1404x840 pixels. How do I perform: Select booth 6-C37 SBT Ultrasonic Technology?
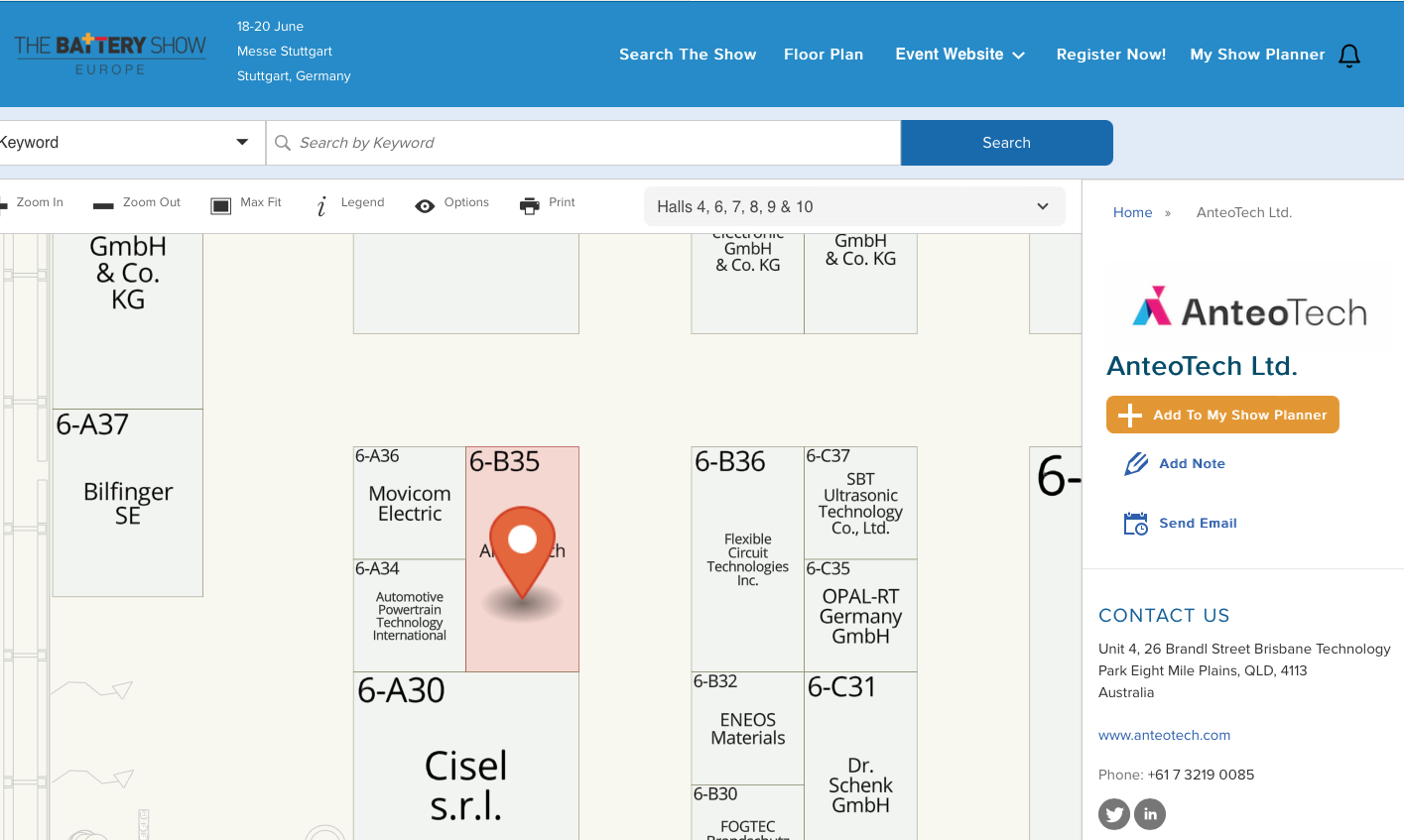[x=860, y=503]
